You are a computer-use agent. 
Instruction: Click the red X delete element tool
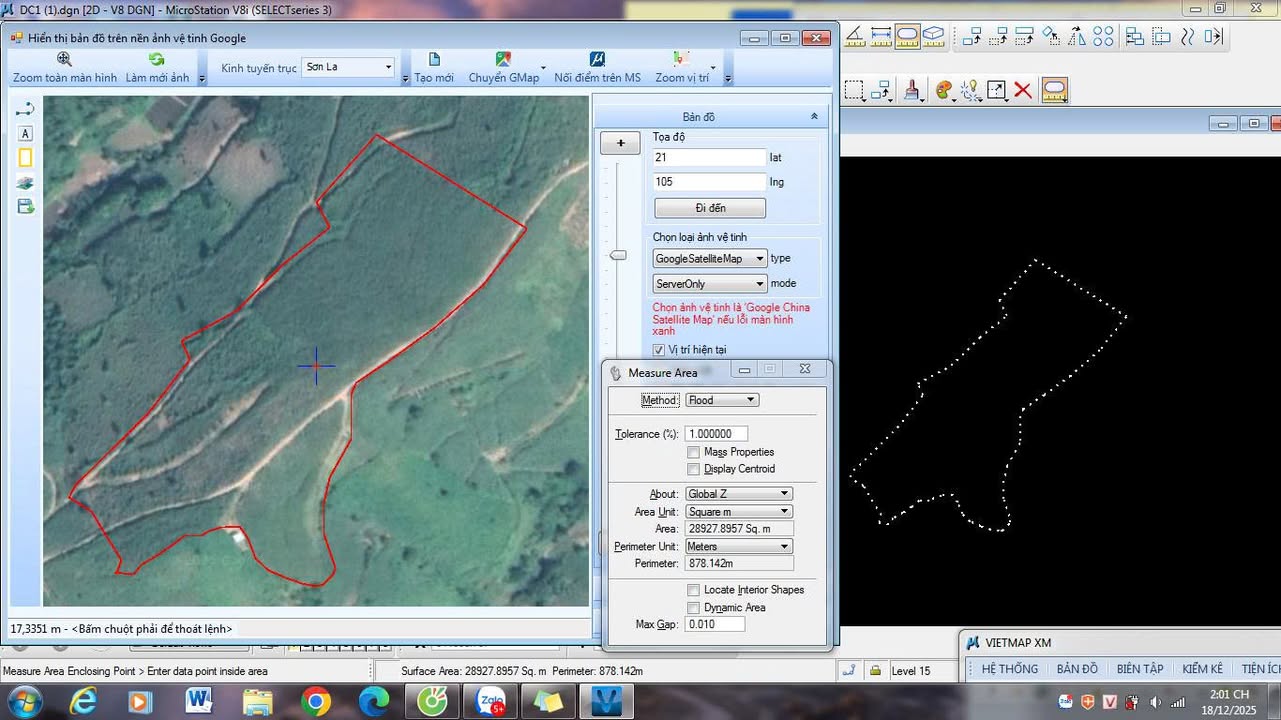pyautogui.click(x=1023, y=91)
